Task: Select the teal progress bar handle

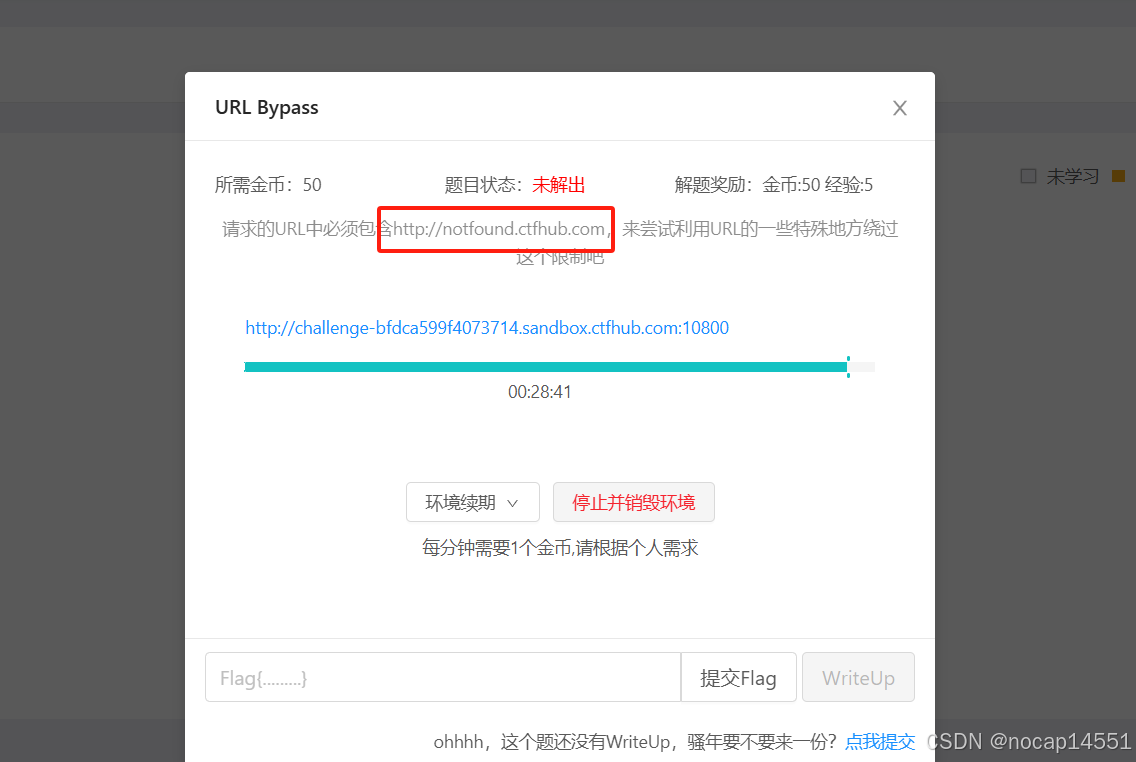Action: click(849, 367)
